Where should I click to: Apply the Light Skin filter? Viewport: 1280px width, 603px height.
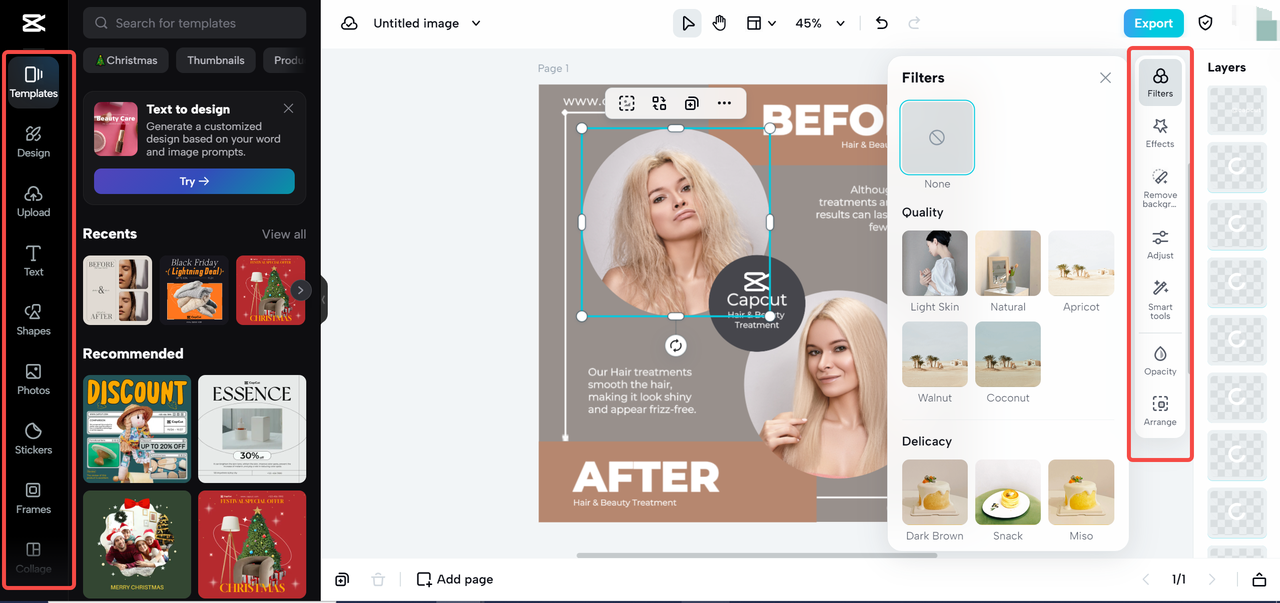click(x=935, y=264)
